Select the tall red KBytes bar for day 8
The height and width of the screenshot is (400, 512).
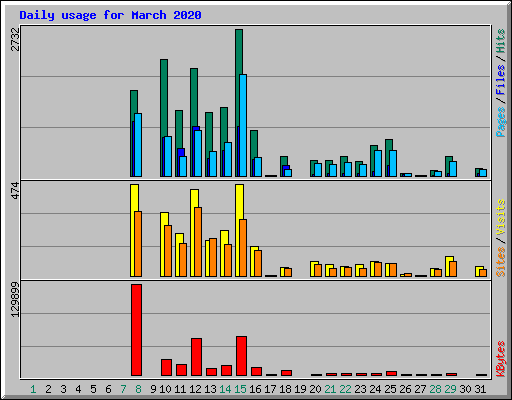(x=136, y=330)
